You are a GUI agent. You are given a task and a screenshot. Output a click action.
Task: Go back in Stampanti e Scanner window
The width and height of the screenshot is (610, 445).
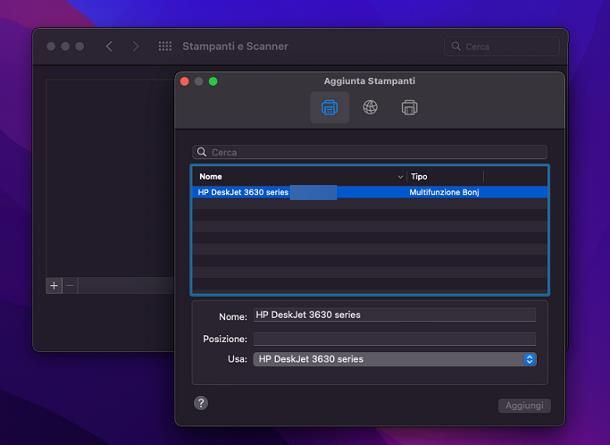[x=109, y=46]
